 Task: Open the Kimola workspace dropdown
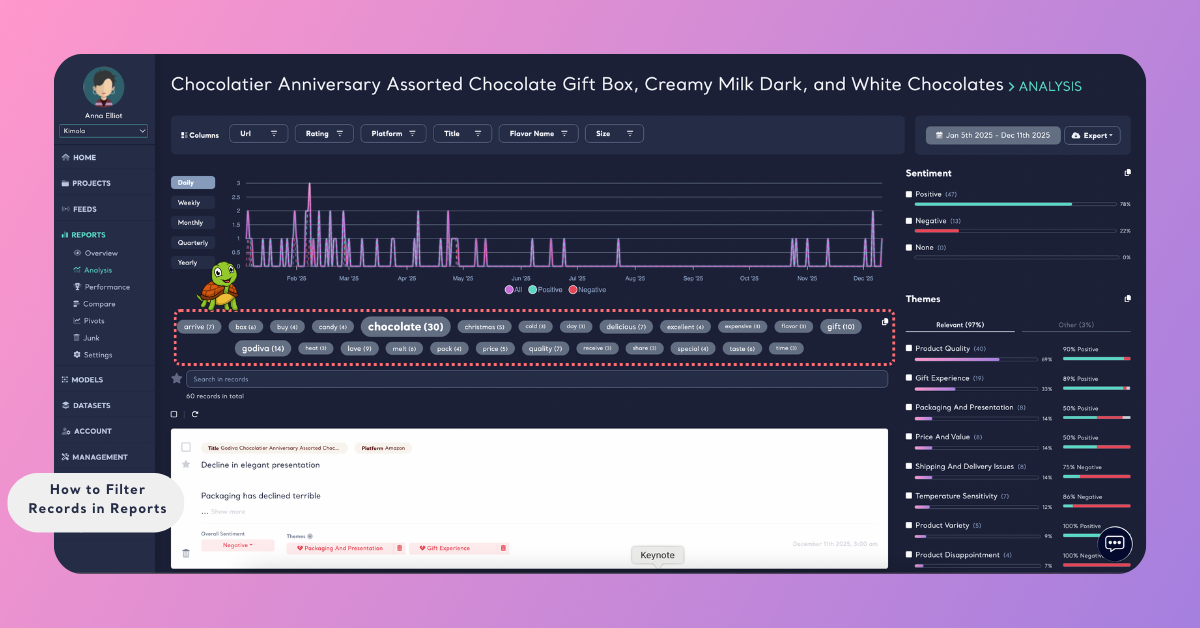pos(104,131)
